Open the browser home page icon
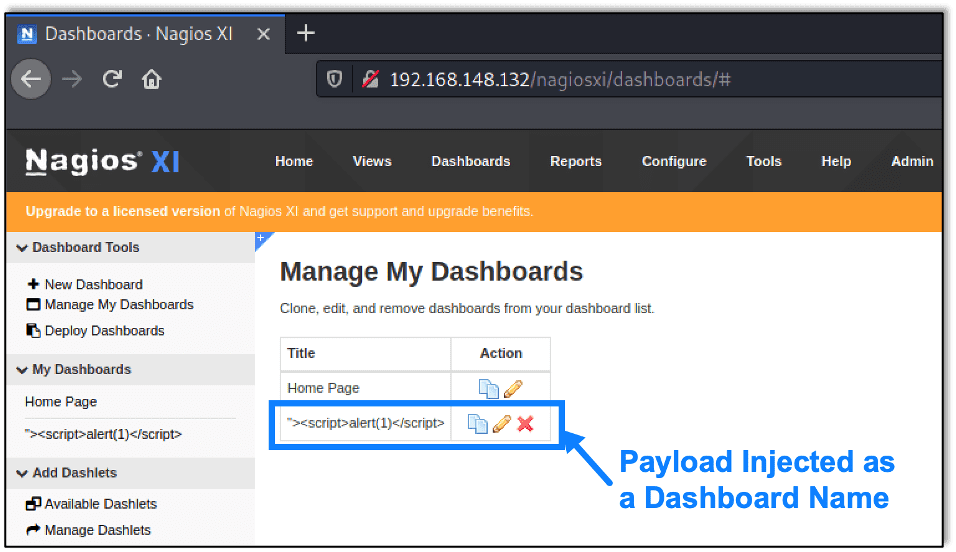 tap(151, 79)
